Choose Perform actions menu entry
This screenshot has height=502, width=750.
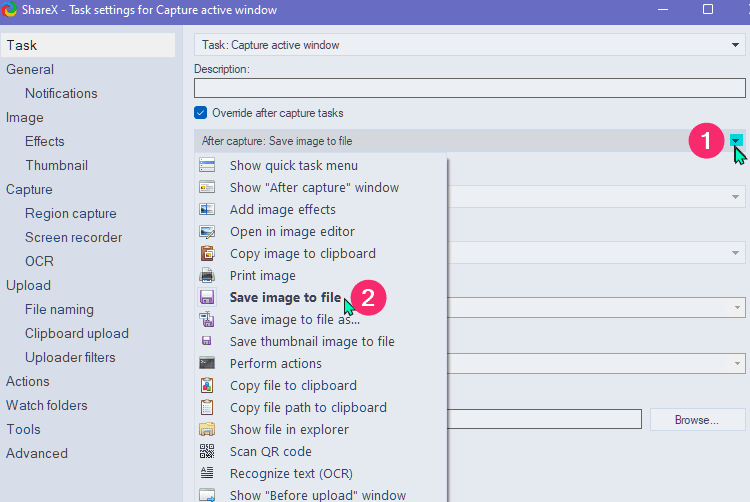pyautogui.click(x=321, y=363)
